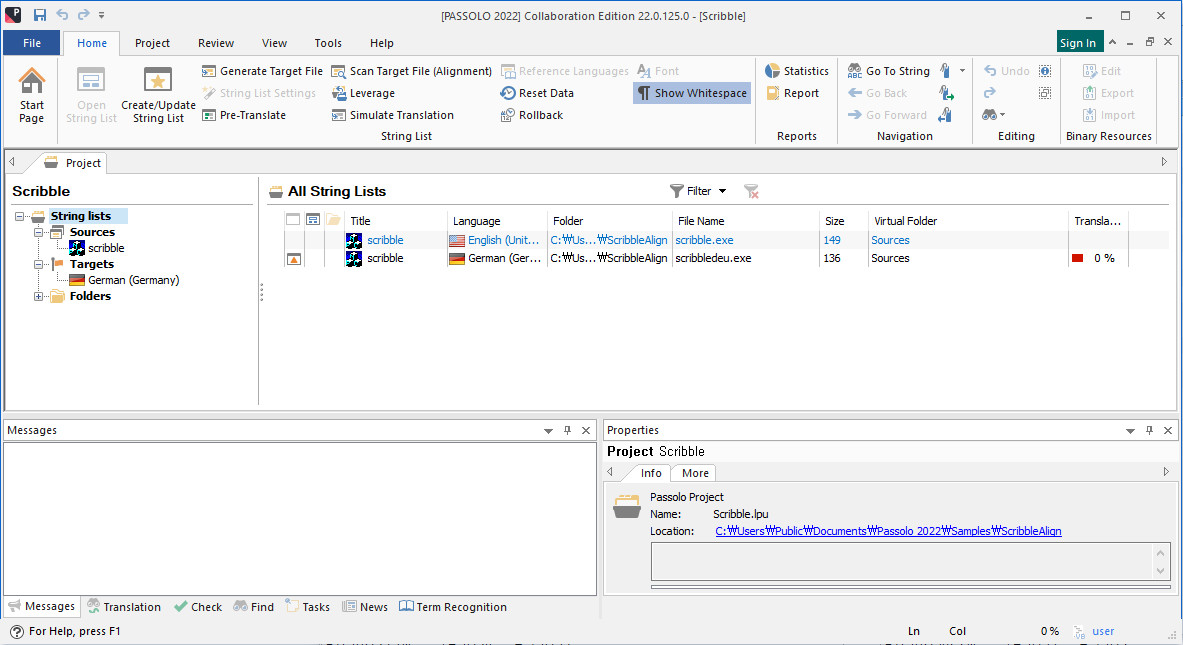
Task: Click the user status bar link
Action: tap(1102, 631)
